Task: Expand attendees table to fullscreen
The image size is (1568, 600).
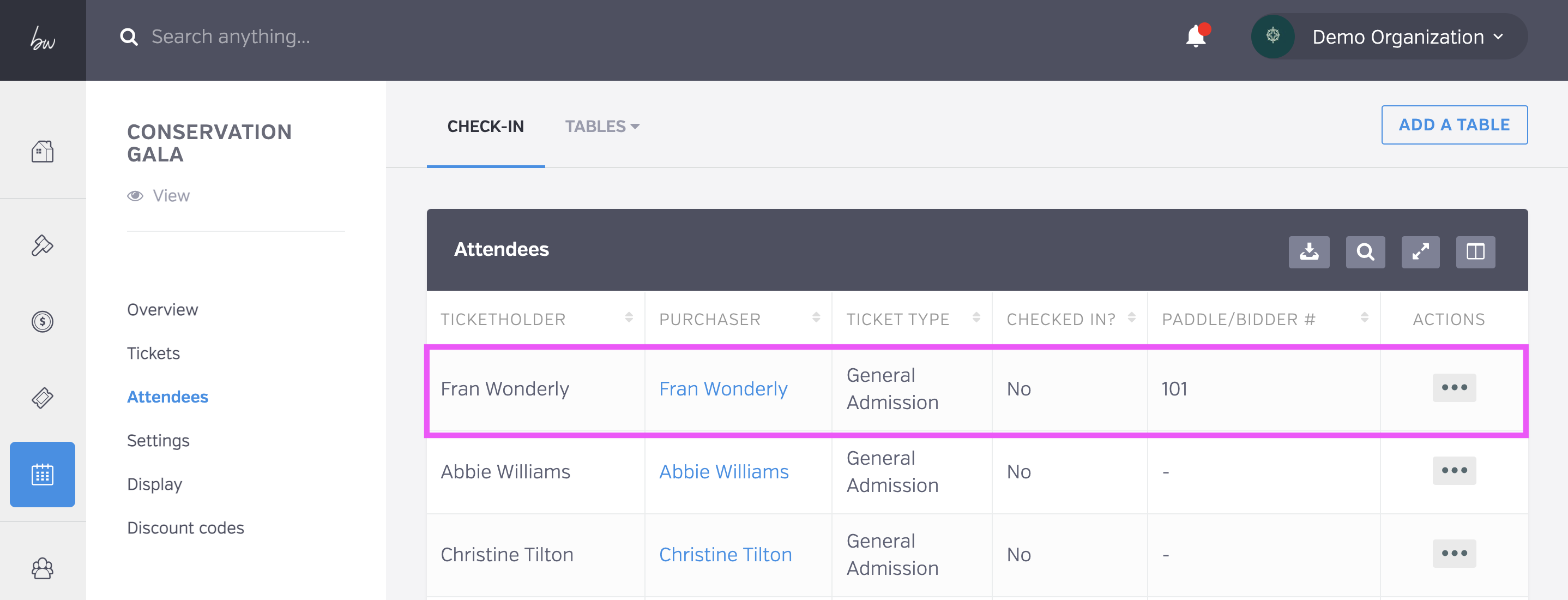Action: point(1420,251)
